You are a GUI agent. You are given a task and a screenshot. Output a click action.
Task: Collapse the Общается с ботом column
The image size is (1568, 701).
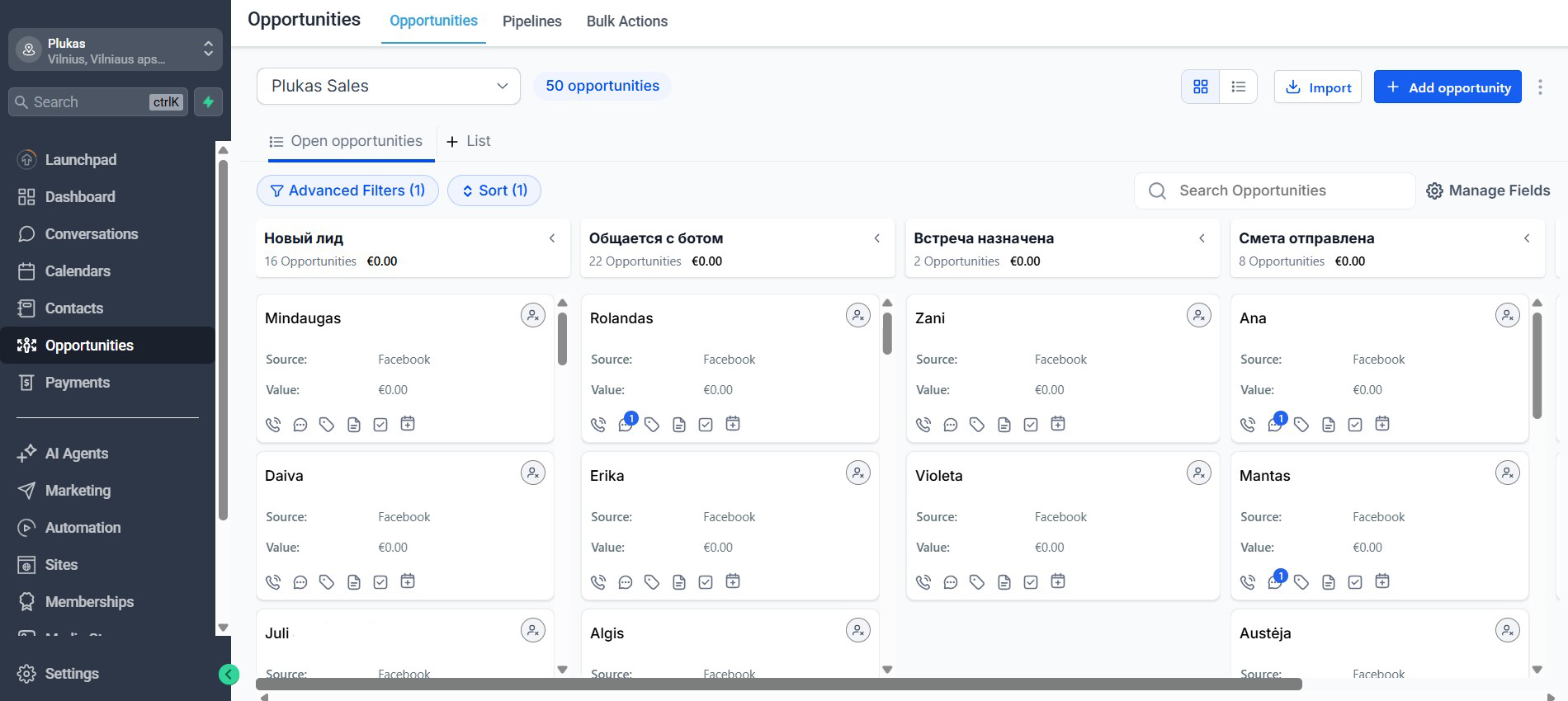877,238
